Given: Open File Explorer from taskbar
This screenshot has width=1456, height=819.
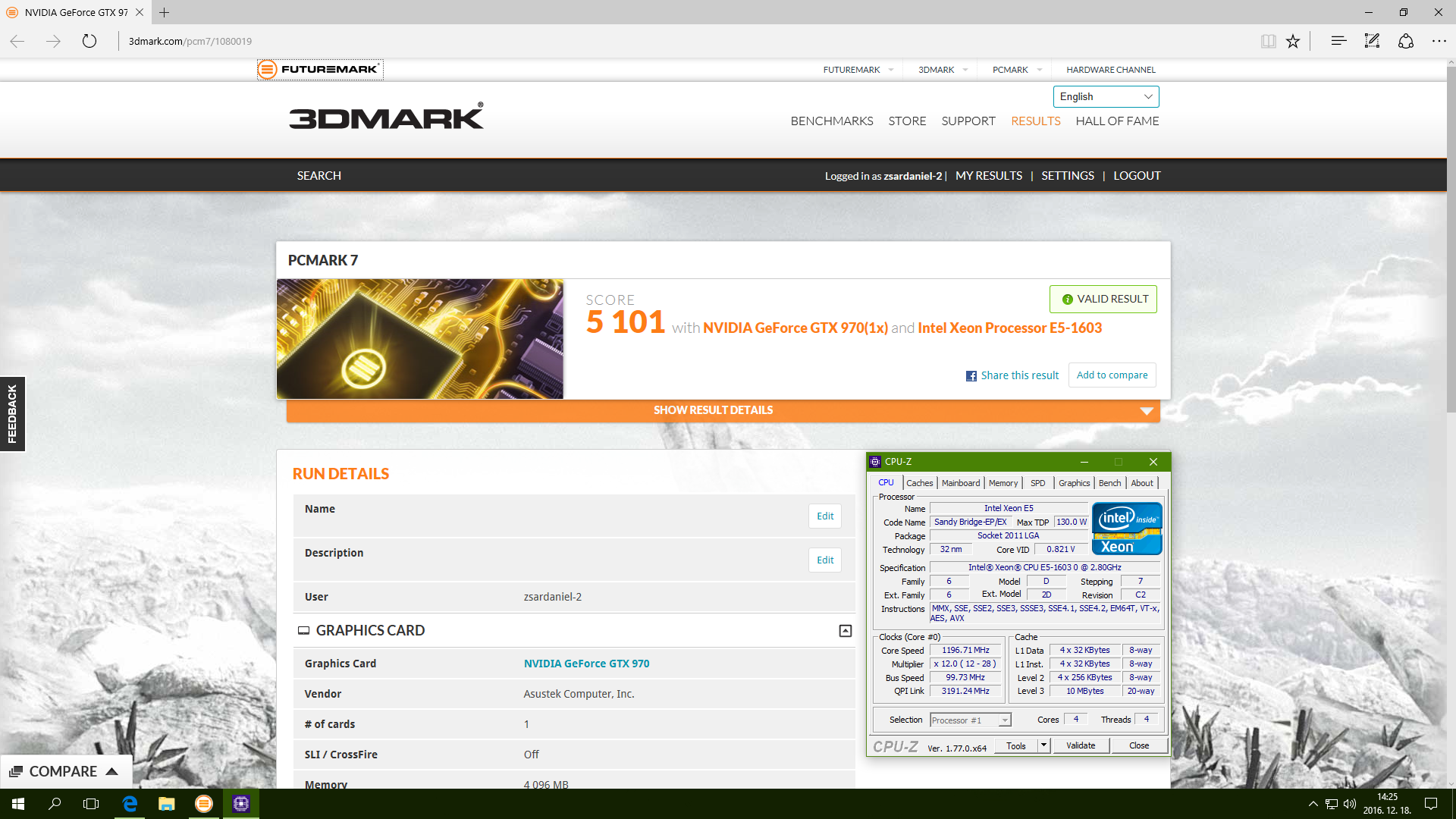Looking at the screenshot, I should (167, 804).
